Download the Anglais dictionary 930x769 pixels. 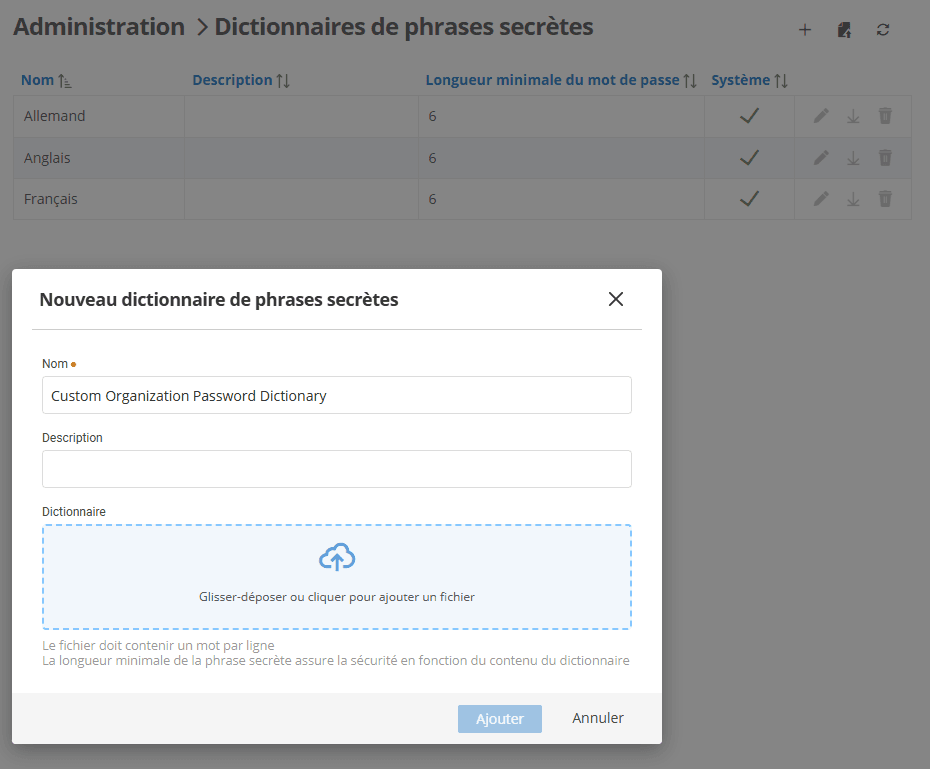pyautogui.click(x=852, y=157)
